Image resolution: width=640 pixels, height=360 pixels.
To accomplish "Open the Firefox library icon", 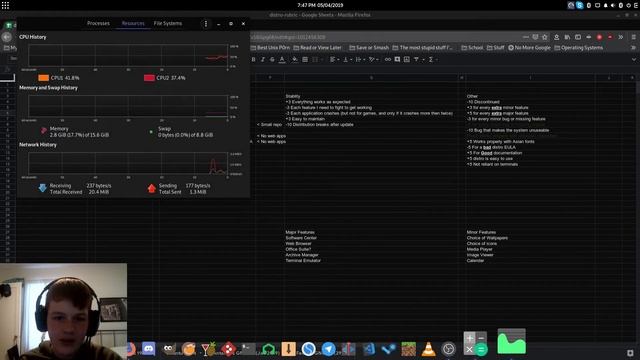I will click(x=567, y=37).
